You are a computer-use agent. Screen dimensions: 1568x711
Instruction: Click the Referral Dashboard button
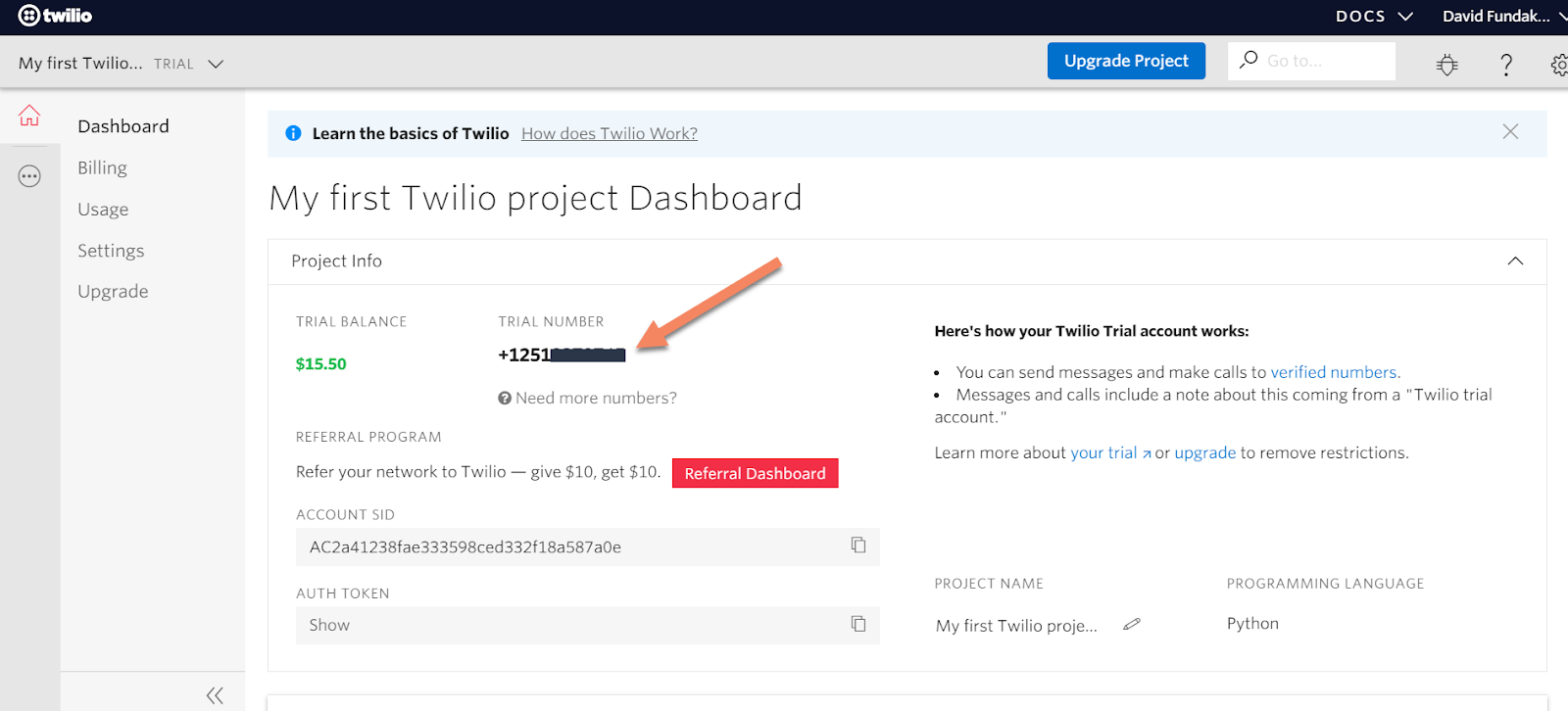(x=755, y=473)
